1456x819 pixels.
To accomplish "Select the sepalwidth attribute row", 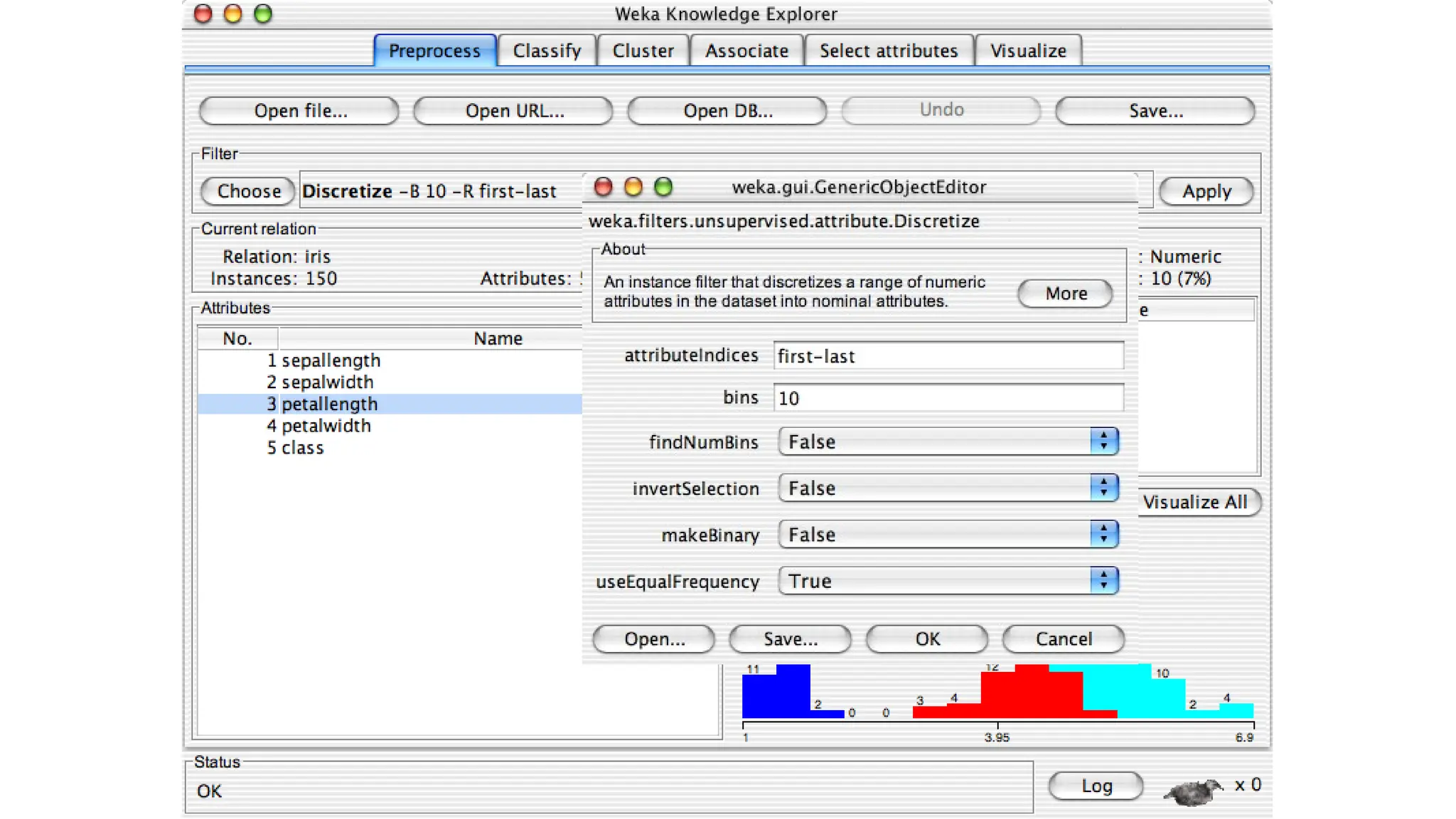I will click(327, 382).
